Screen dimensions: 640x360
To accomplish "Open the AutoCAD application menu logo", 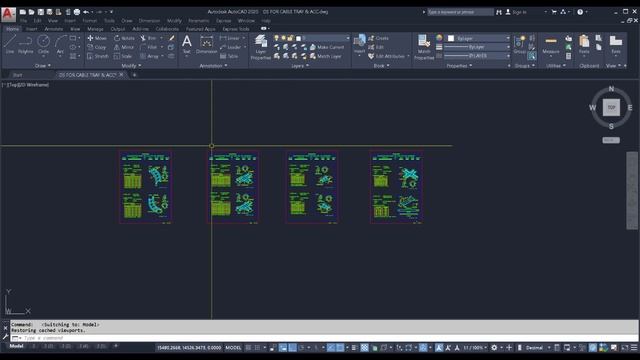I will 8,14.
